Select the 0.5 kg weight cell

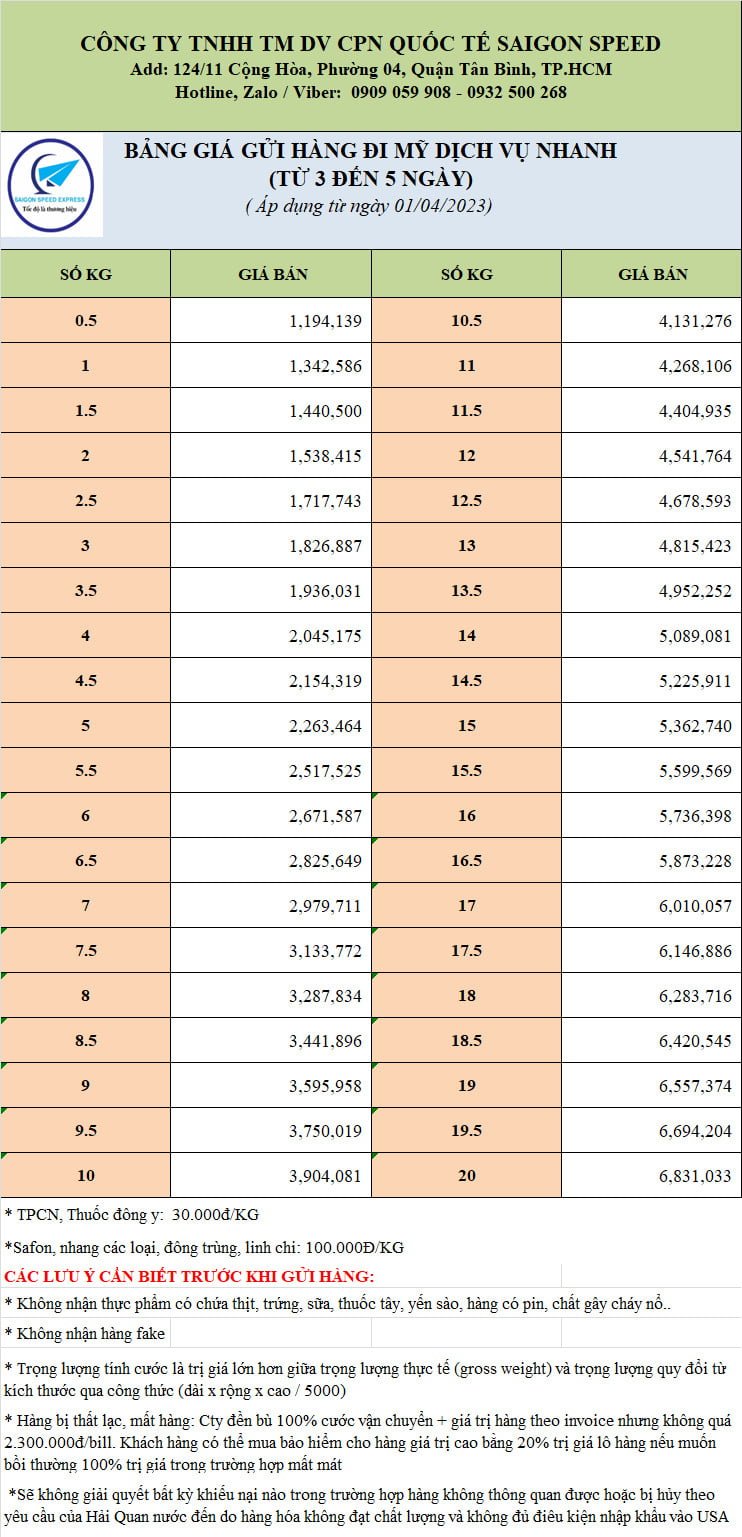[x=85, y=321]
